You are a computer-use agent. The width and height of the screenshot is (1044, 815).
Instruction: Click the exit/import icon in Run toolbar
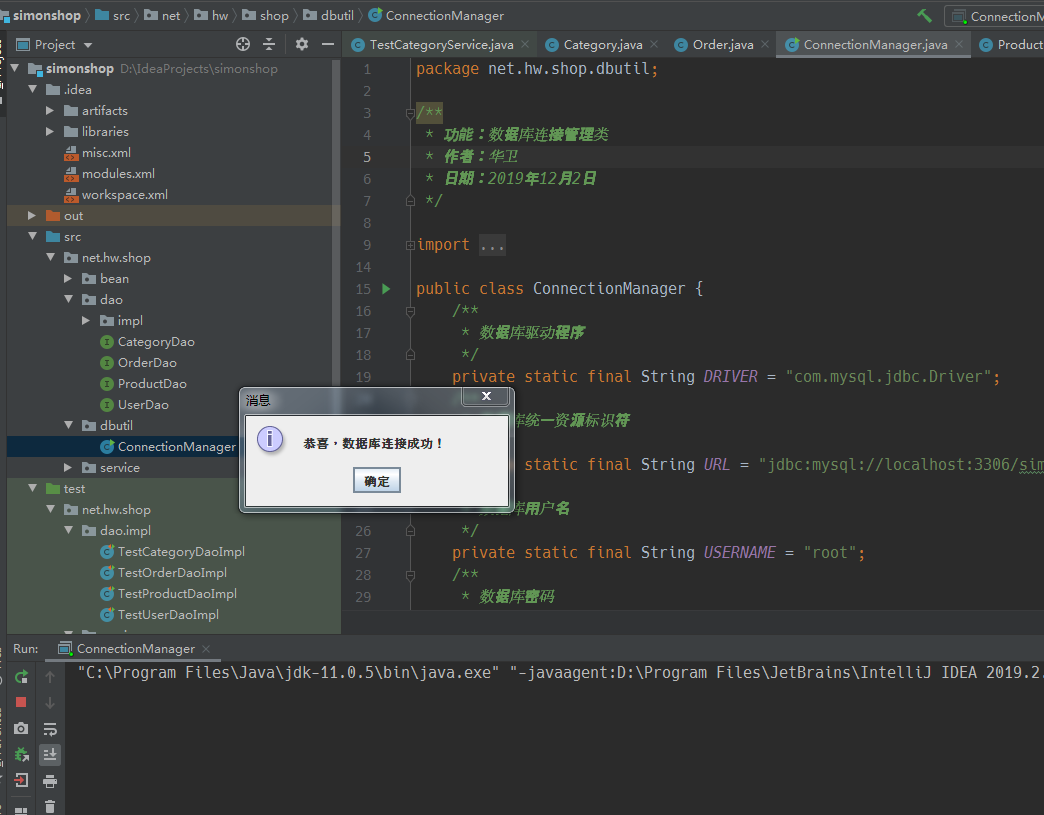[x=21, y=780]
